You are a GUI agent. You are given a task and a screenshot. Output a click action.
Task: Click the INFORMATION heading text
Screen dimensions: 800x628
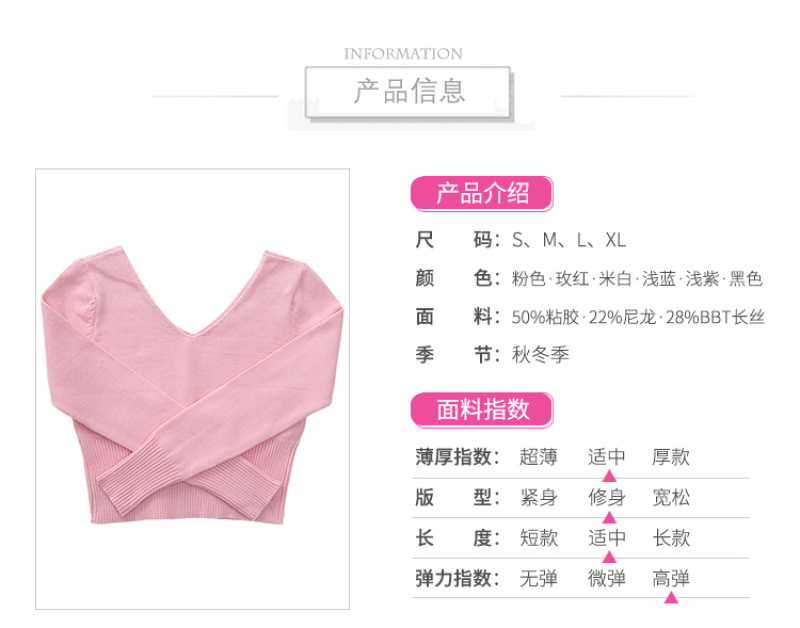tap(403, 54)
